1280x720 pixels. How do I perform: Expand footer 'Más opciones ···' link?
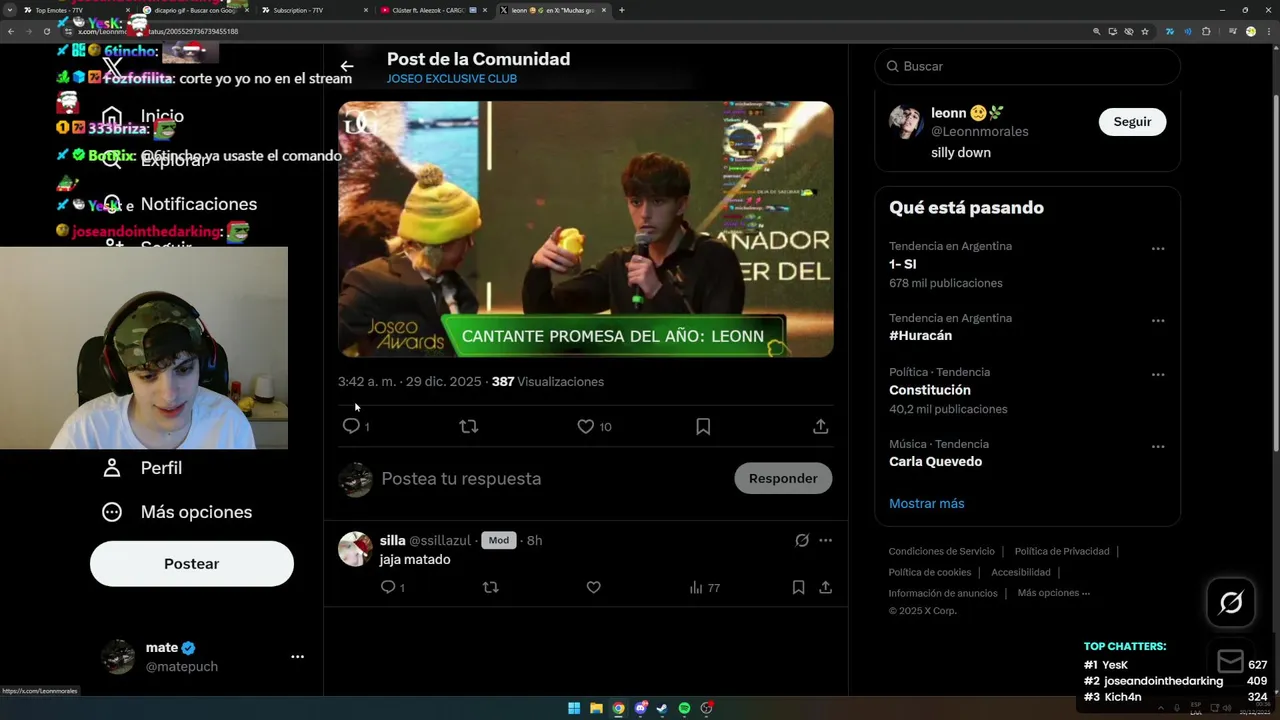[1054, 593]
